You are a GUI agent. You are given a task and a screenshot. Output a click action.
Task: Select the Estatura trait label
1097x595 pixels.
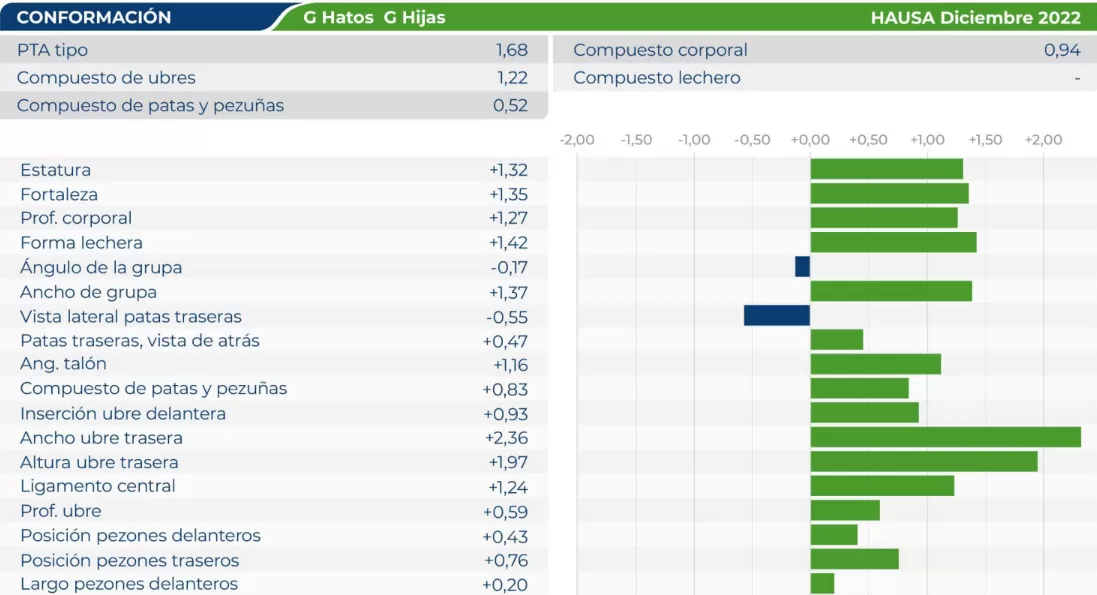coord(55,170)
